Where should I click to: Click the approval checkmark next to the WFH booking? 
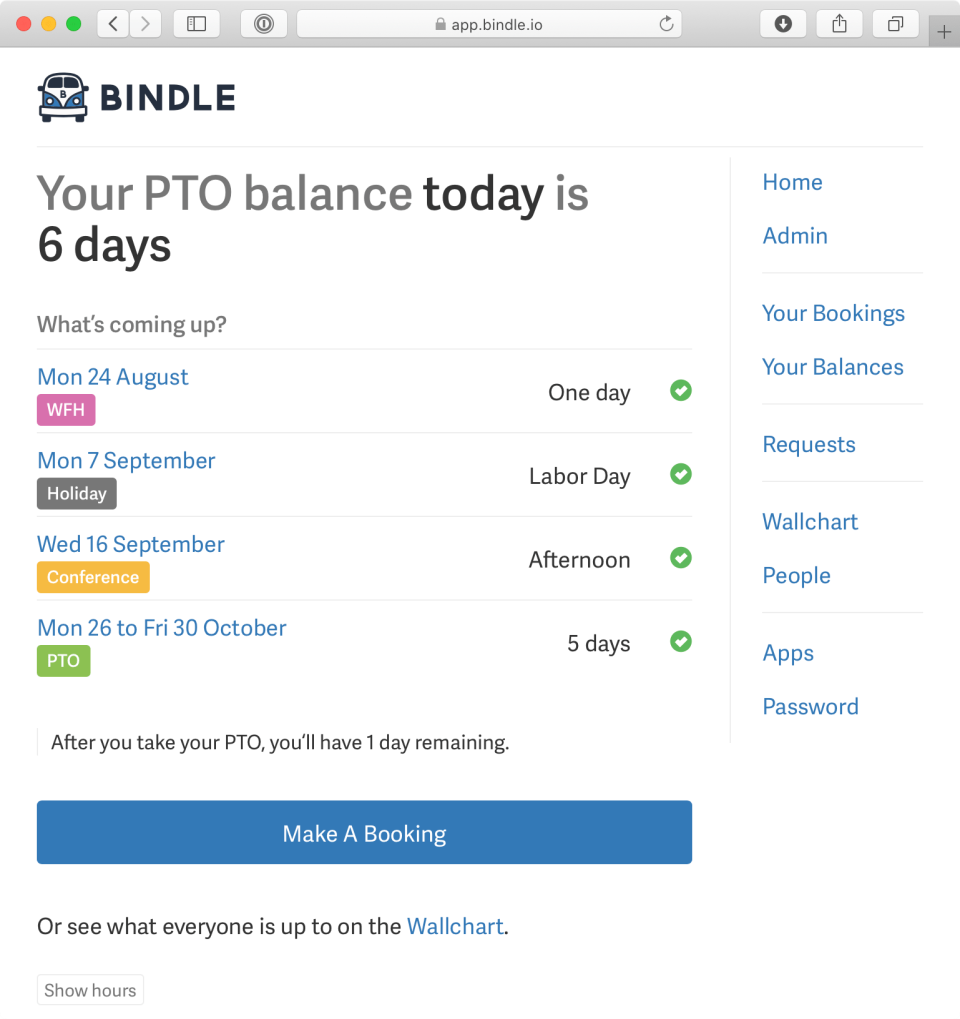681,390
